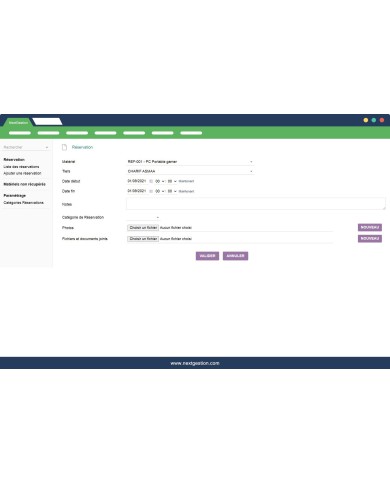Viewport: 390px width, 484px height.
Task: Open the calendar icon for Date début
Action: point(151,181)
